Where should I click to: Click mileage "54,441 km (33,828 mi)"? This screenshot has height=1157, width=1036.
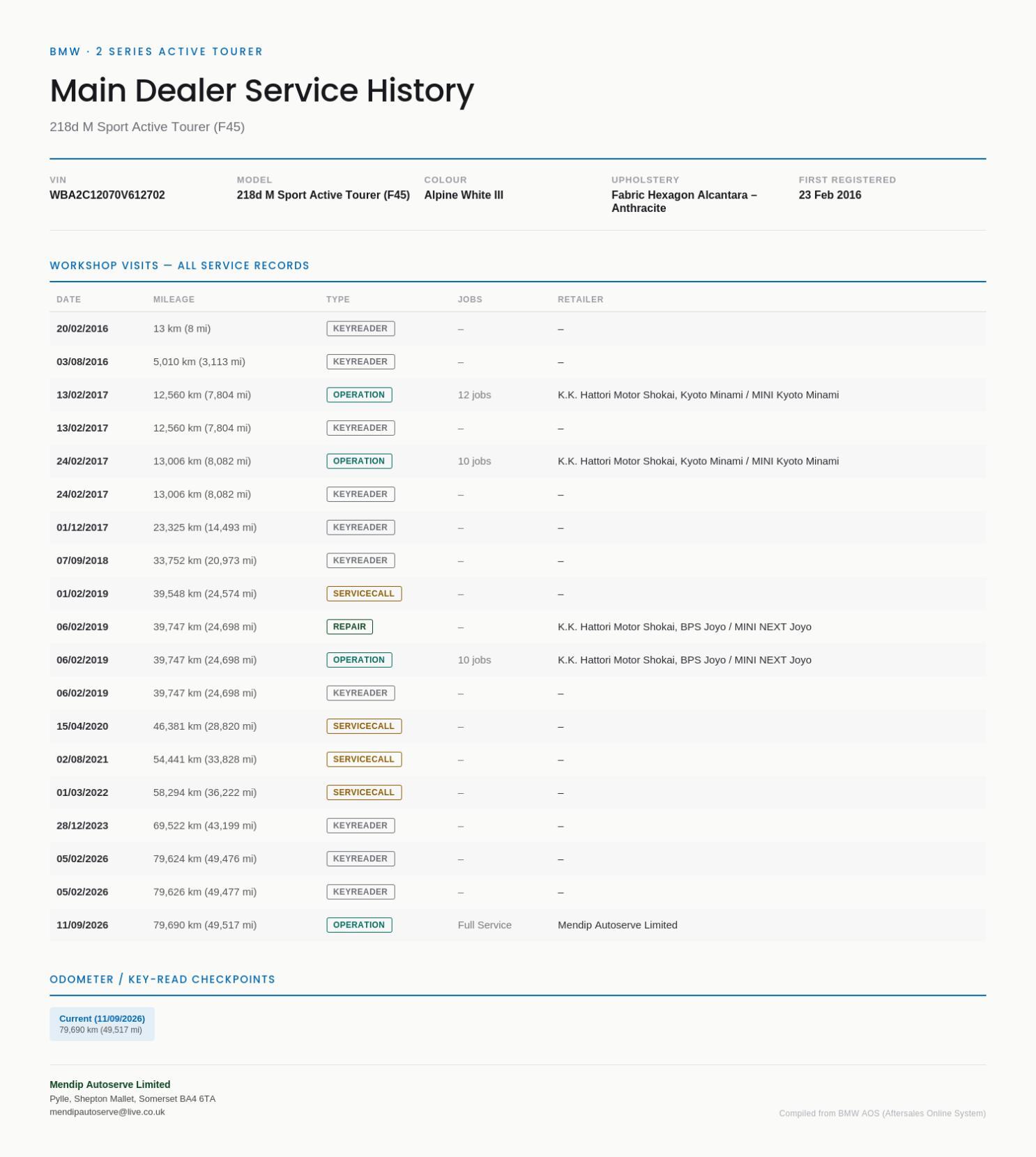[x=205, y=759]
